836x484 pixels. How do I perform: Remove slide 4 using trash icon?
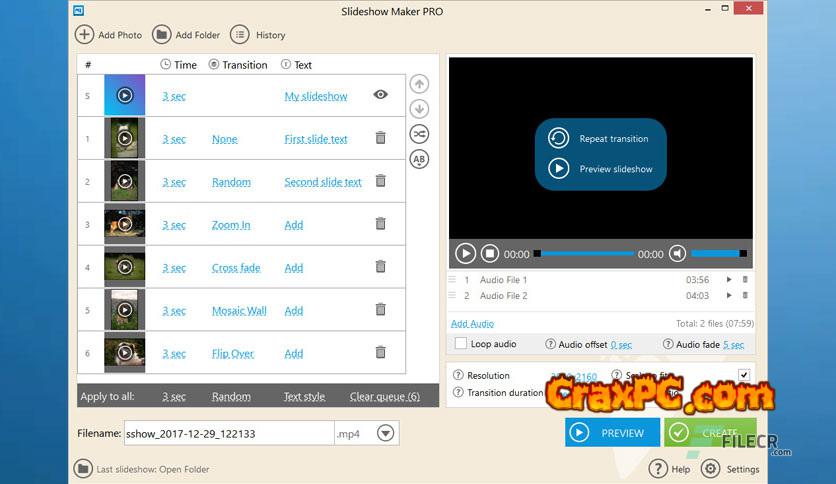[x=381, y=266]
